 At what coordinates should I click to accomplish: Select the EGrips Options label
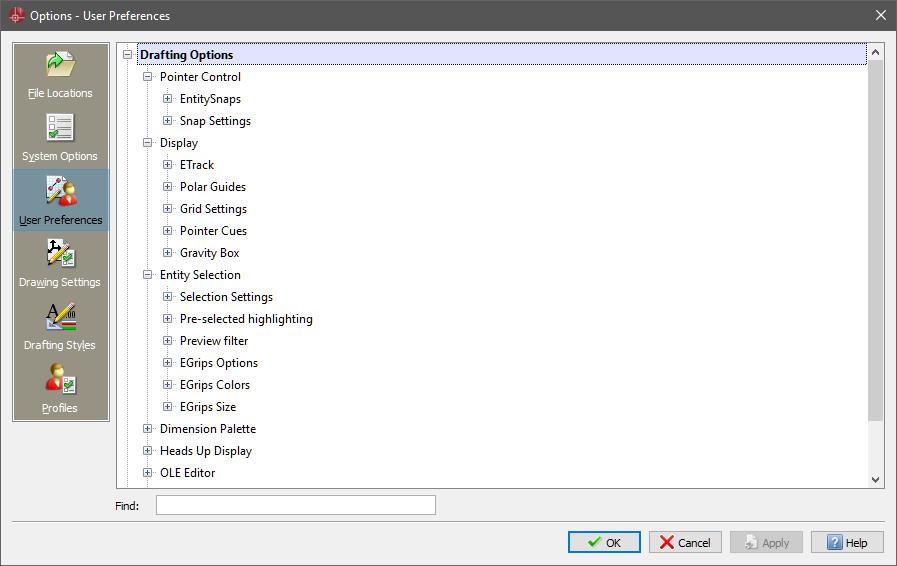coord(219,363)
